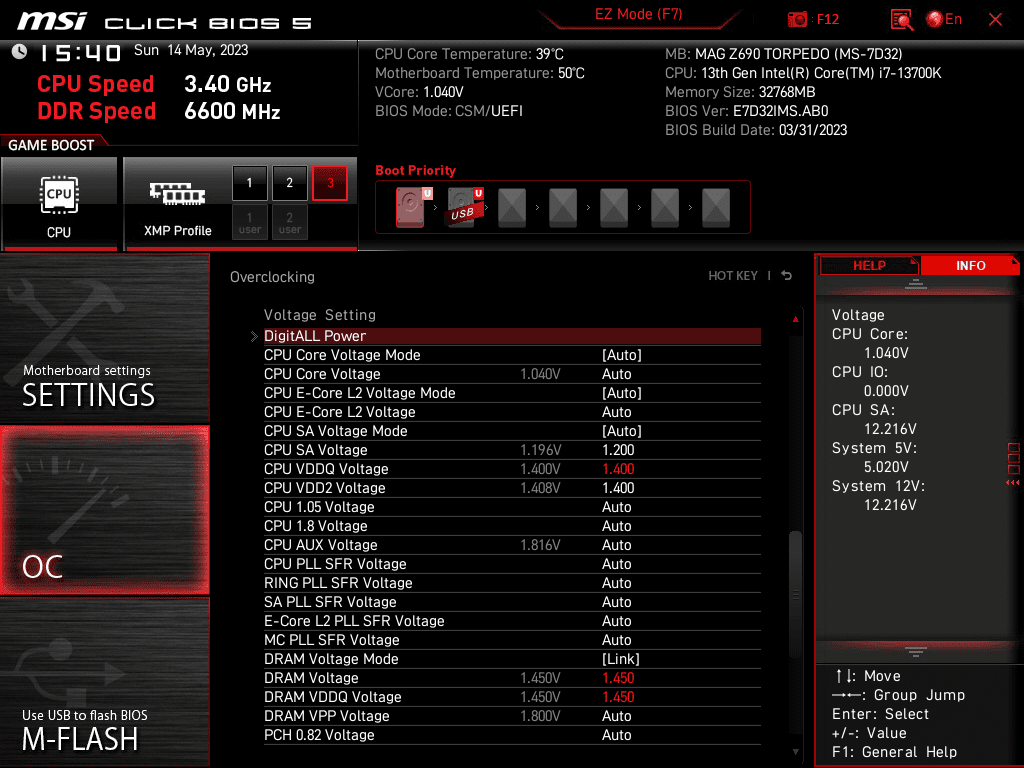The height and width of the screenshot is (768, 1024).
Task: Switch to EZ Mode (F7)
Action: [x=638, y=14]
